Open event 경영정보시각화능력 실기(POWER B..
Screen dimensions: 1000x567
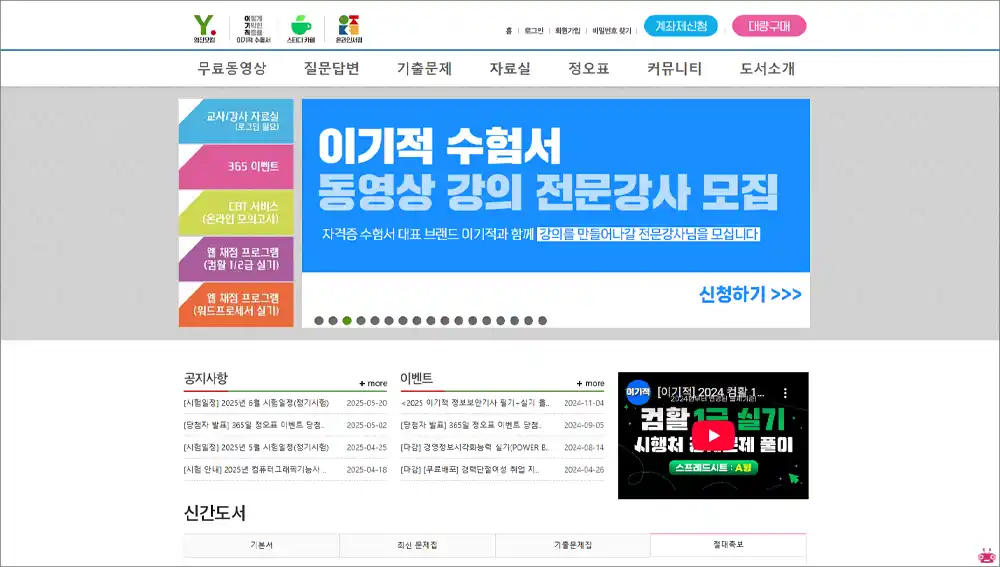coord(474,447)
